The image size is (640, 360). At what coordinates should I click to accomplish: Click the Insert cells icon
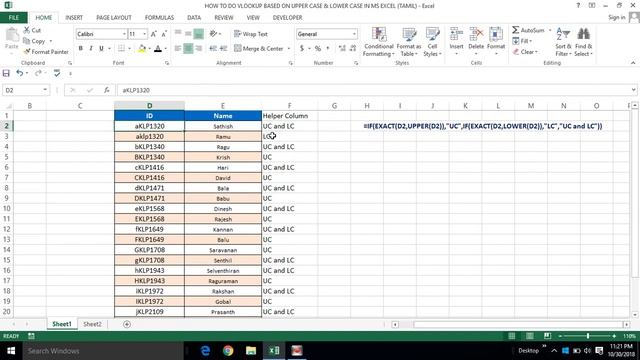(x=456, y=34)
